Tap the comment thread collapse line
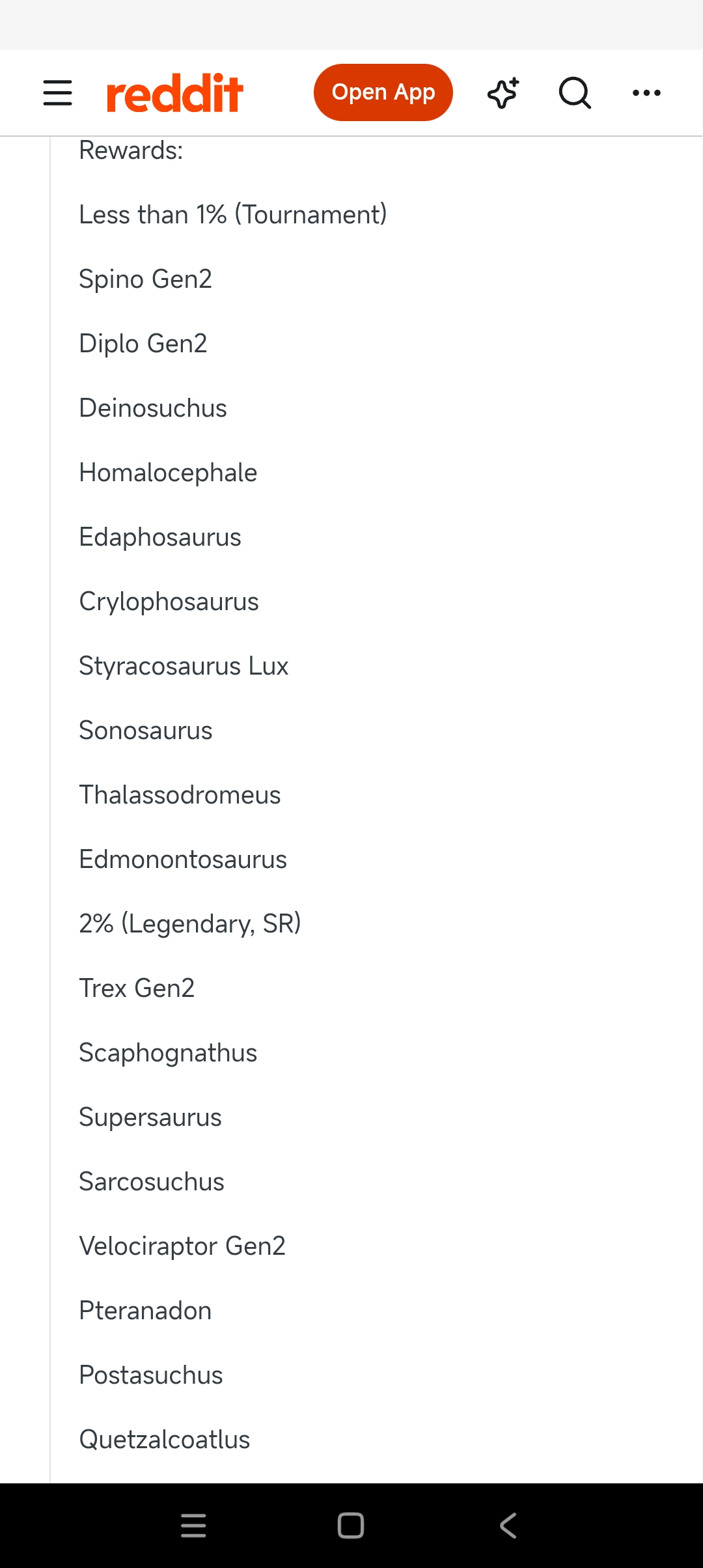Viewport: 703px width, 1568px height. (x=50, y=809)
